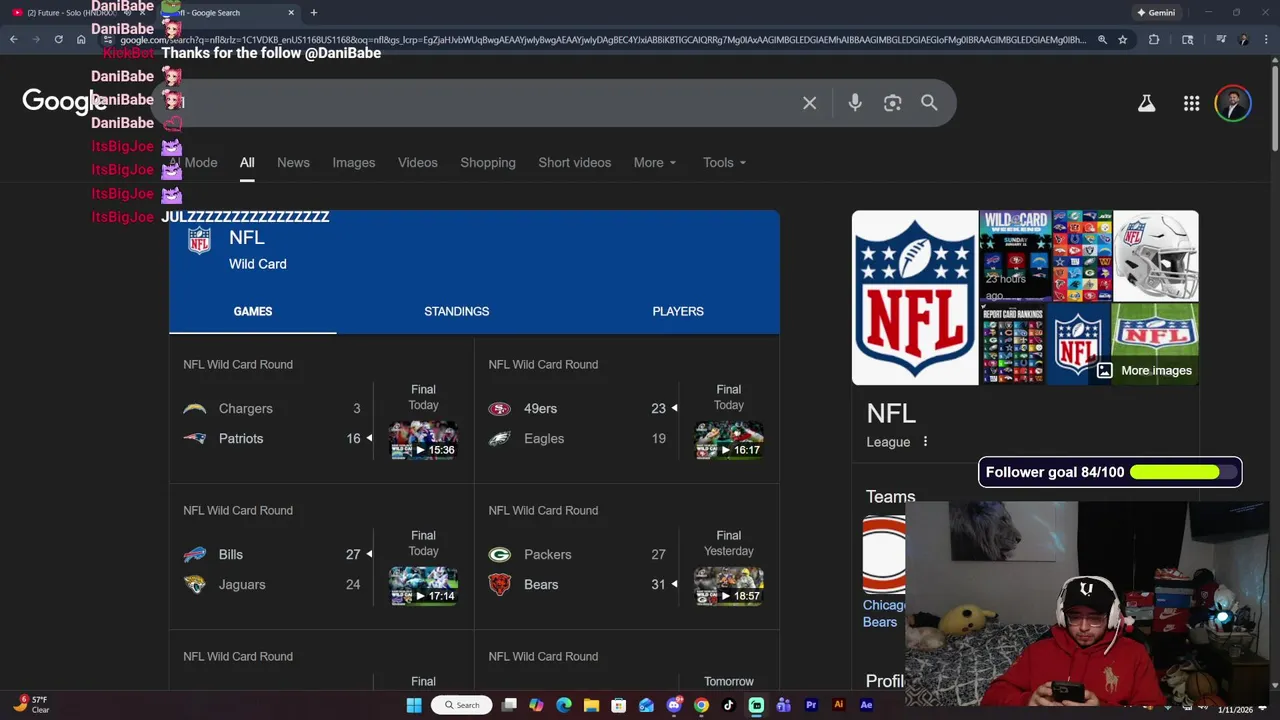Click the Jaguars team name
Screen dimensions: 1280x720
(242, 585)
